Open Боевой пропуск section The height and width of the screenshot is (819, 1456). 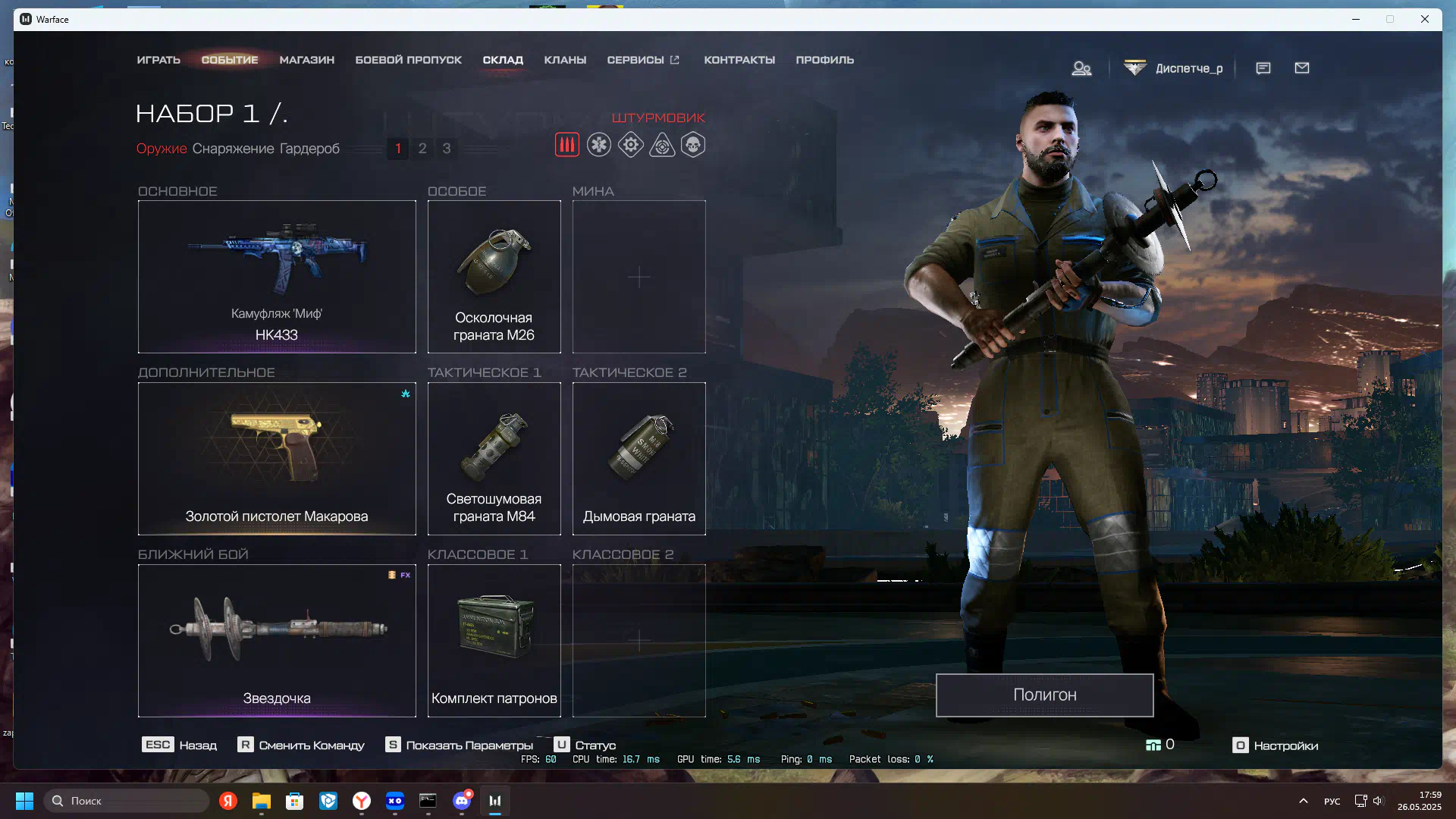pos(408,60)
